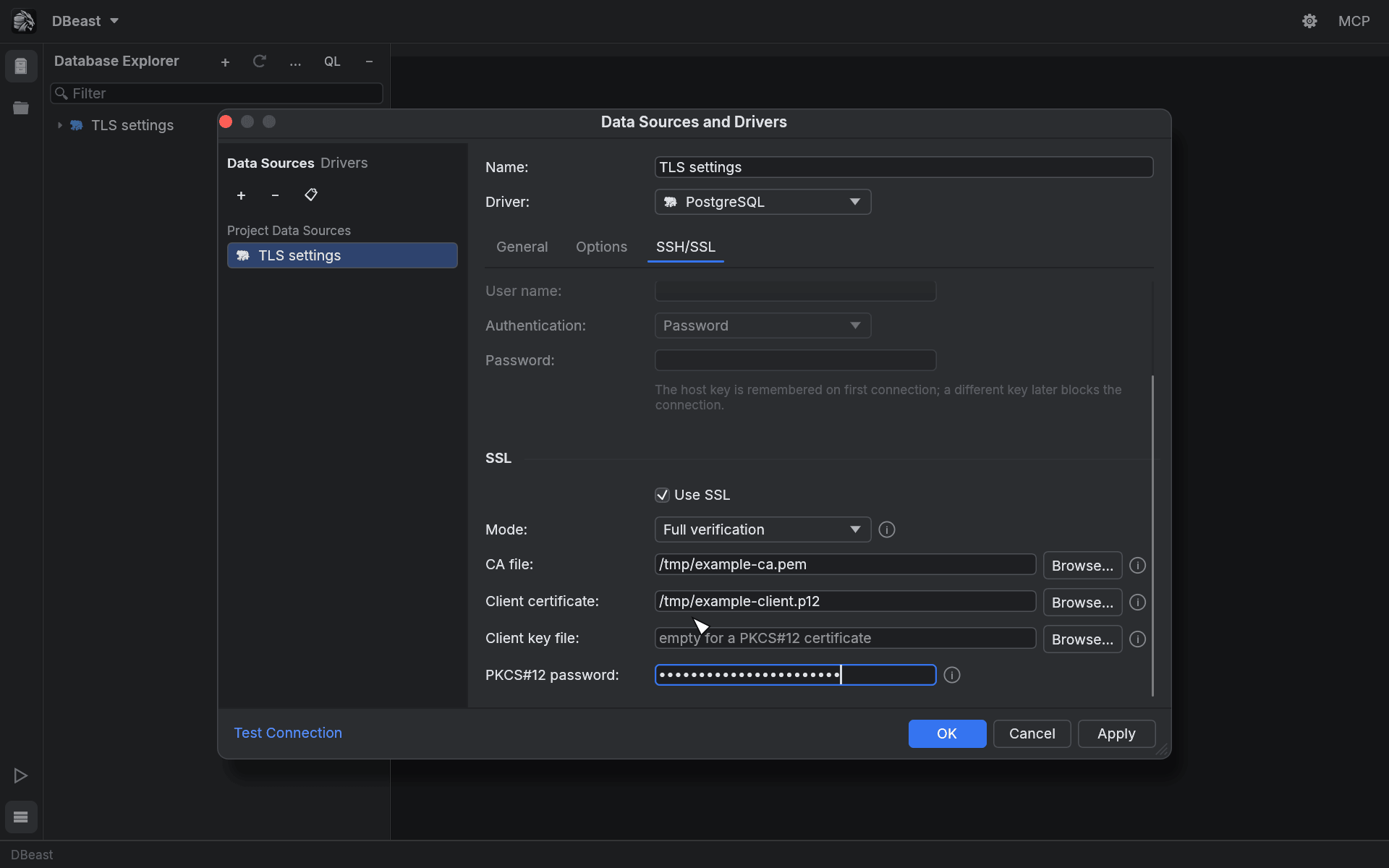The width and height of the screenshot is (1389, 868).
Task: Click the Apply button
Action: point(1116,733)
